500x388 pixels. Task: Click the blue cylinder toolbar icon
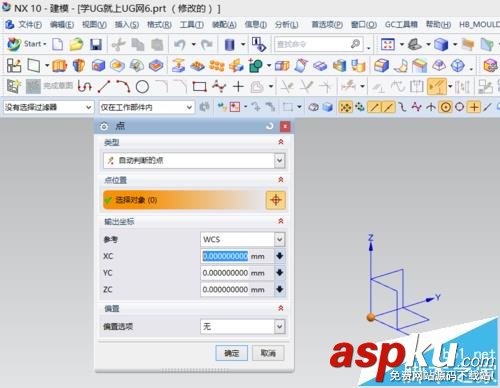click(230, 44)
